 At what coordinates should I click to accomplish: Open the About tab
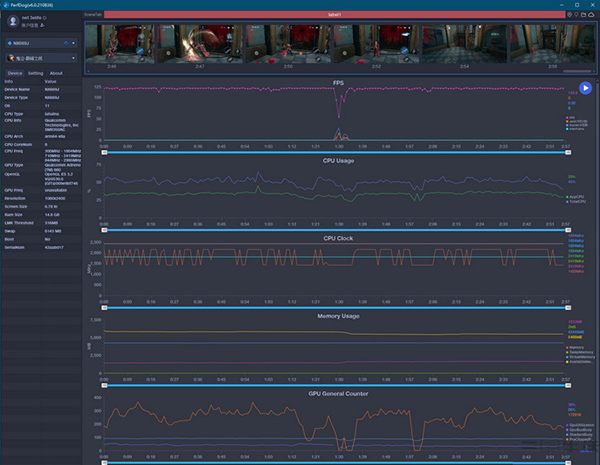(x=56, y=73)
